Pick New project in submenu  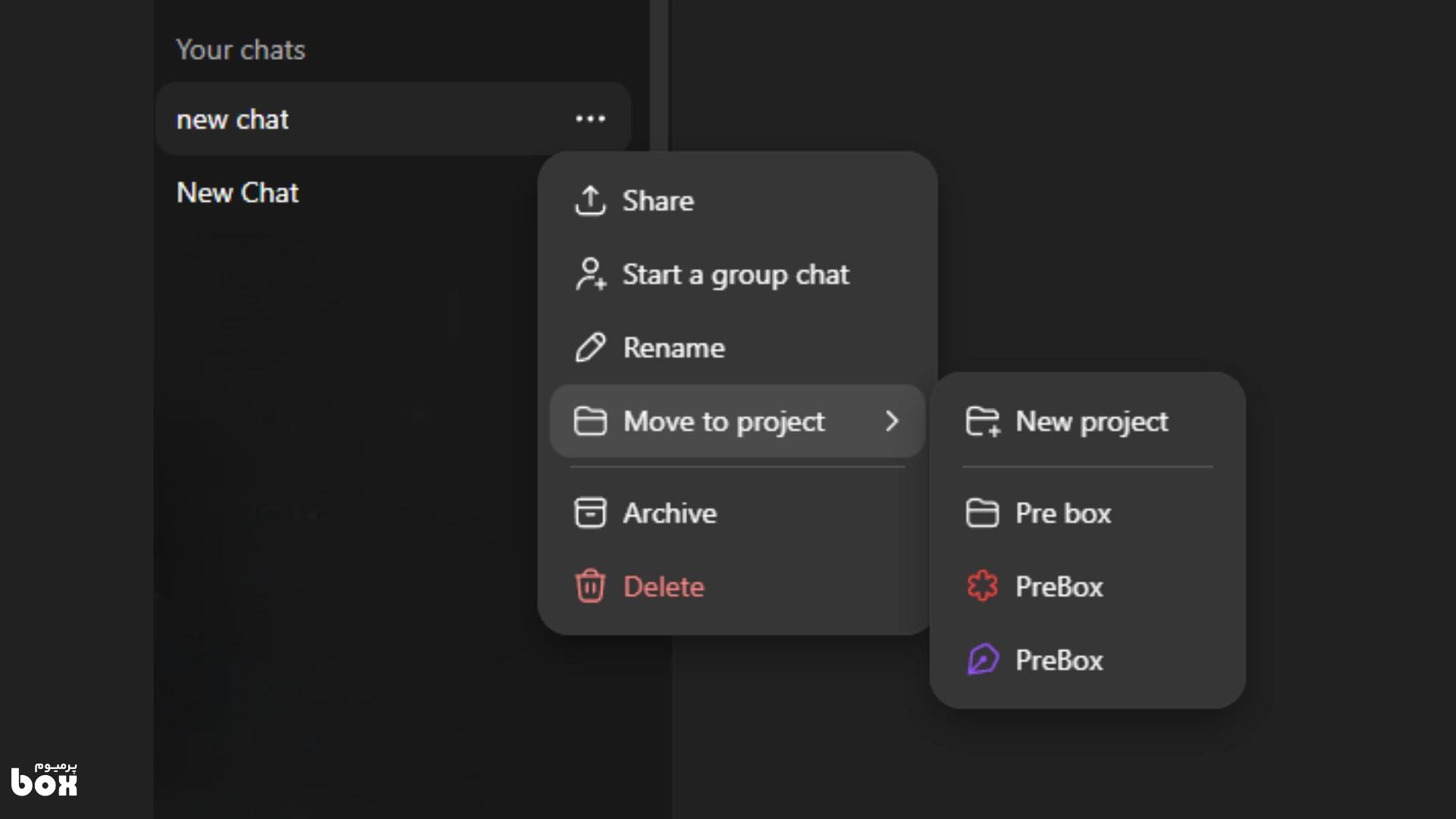click(x=1091, y=422)
